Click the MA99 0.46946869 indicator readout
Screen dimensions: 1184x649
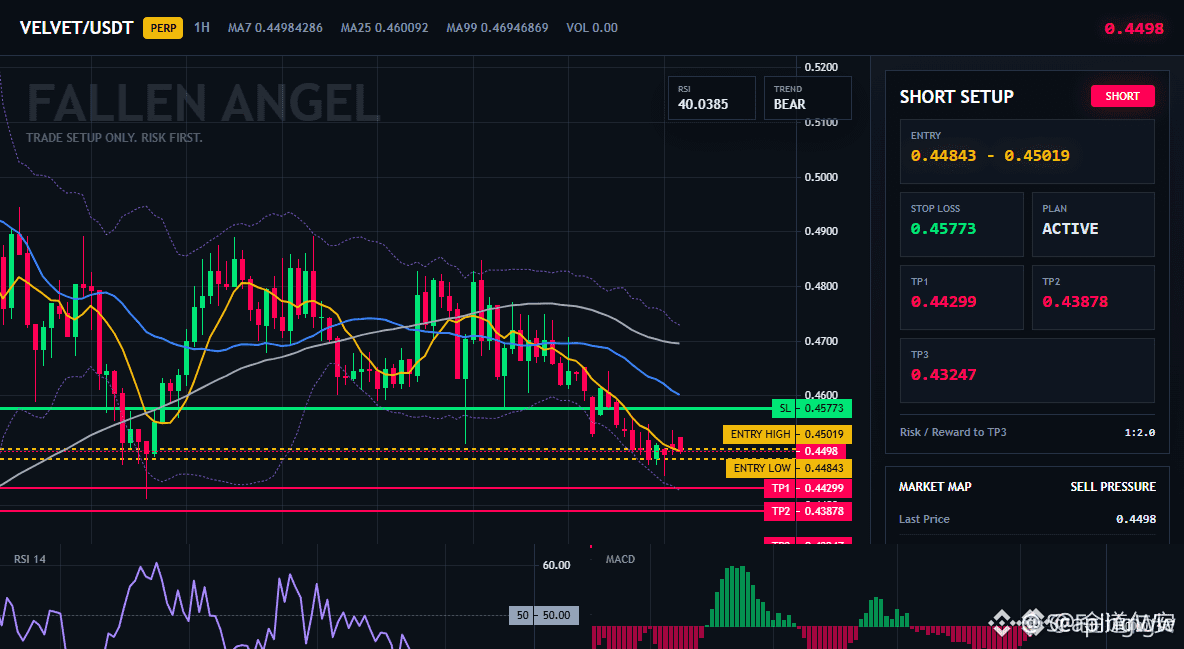point(497,28)
